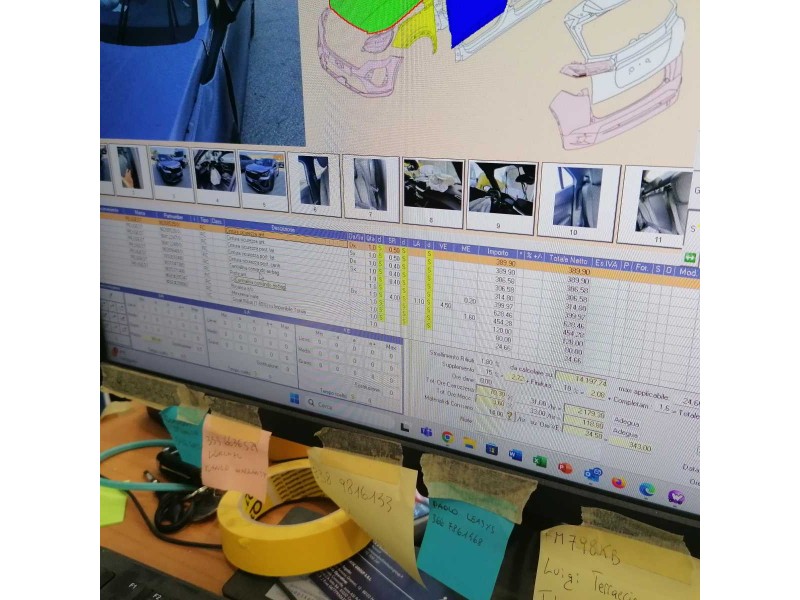Open photo thumbnail number 8
Image resolution: width=800 pixels, height=600 pixels.
[x=433, y=191]
